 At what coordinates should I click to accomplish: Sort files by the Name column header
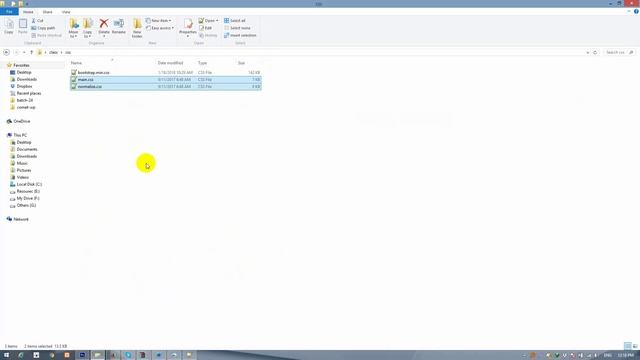76,63
